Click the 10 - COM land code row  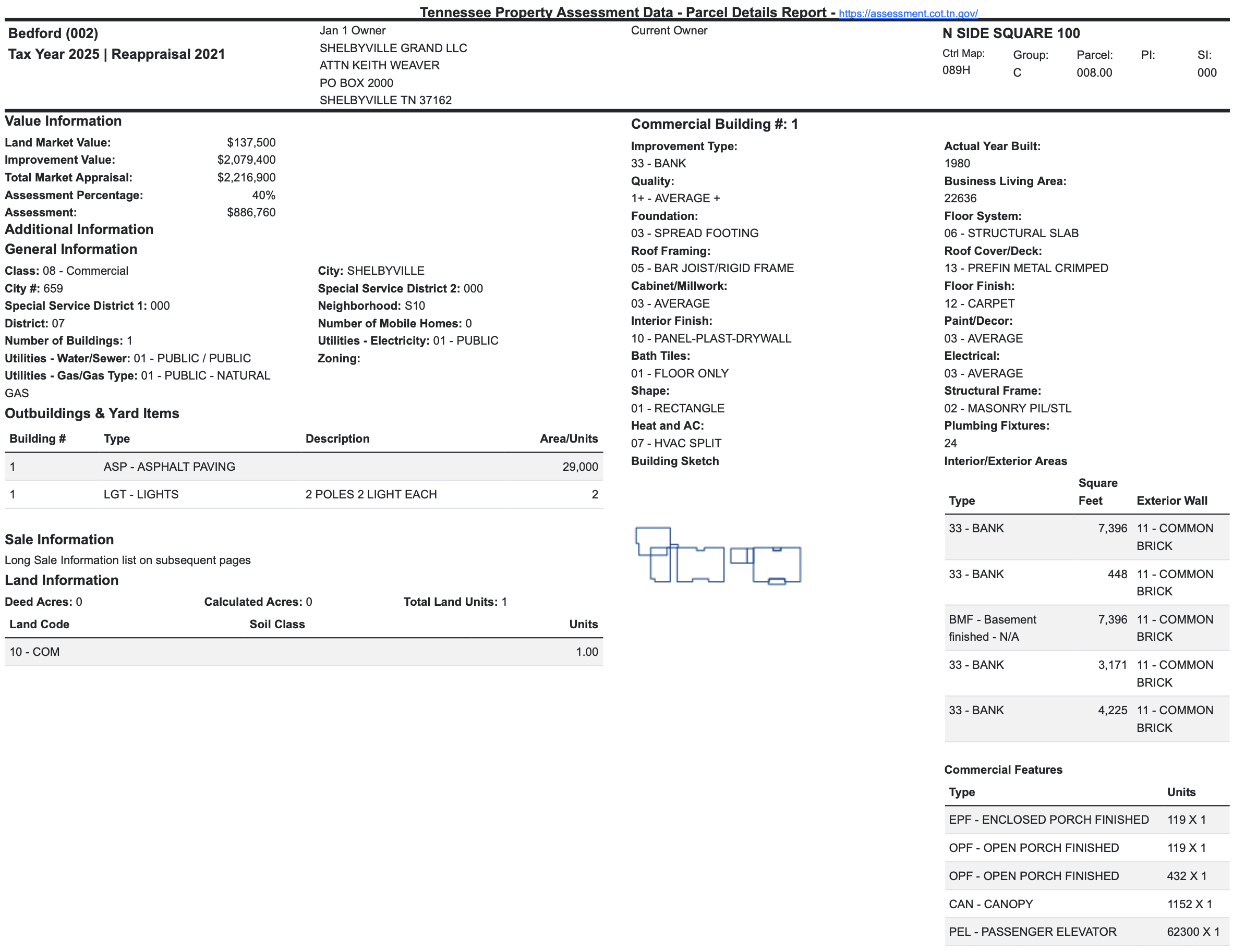pyautogui.click(x=303, y=652)
